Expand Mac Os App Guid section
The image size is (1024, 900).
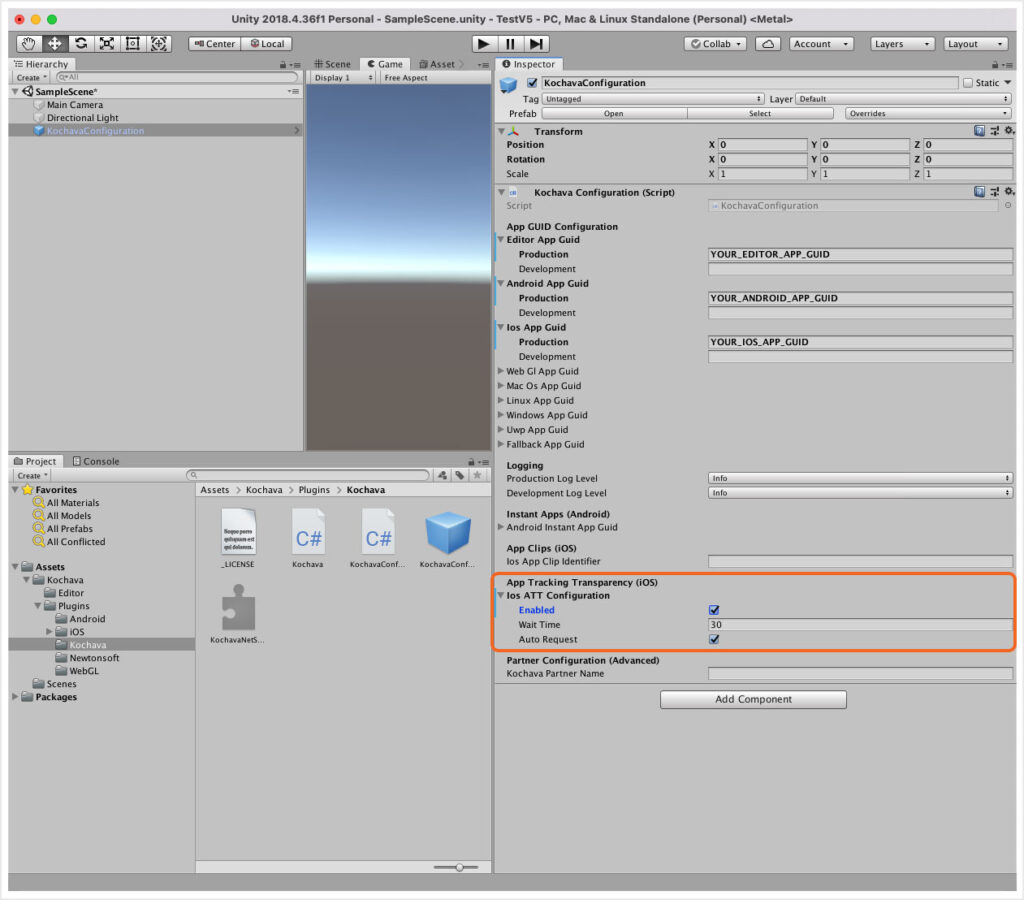501,385
